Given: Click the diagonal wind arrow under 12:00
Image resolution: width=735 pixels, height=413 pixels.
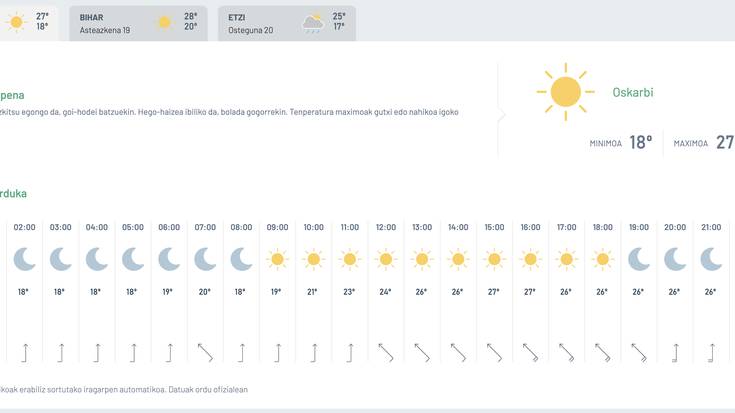Looking at the screenshot, I should (x=386, y=353).
